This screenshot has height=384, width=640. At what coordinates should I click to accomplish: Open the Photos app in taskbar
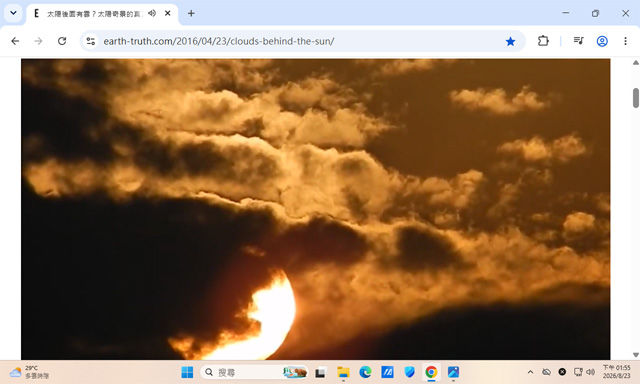pos(453,372)
